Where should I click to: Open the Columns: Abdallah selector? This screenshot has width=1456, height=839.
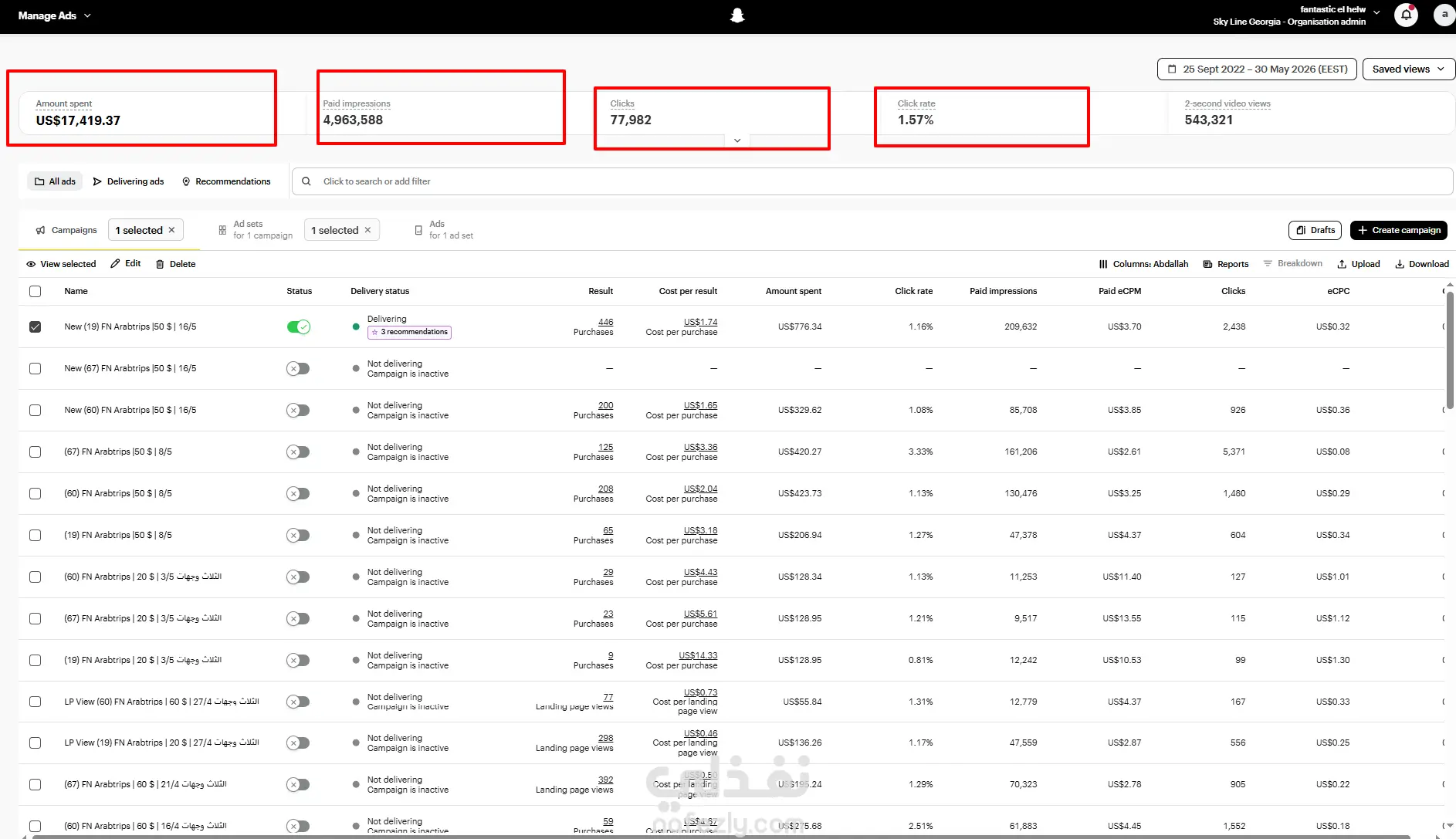1143,264
